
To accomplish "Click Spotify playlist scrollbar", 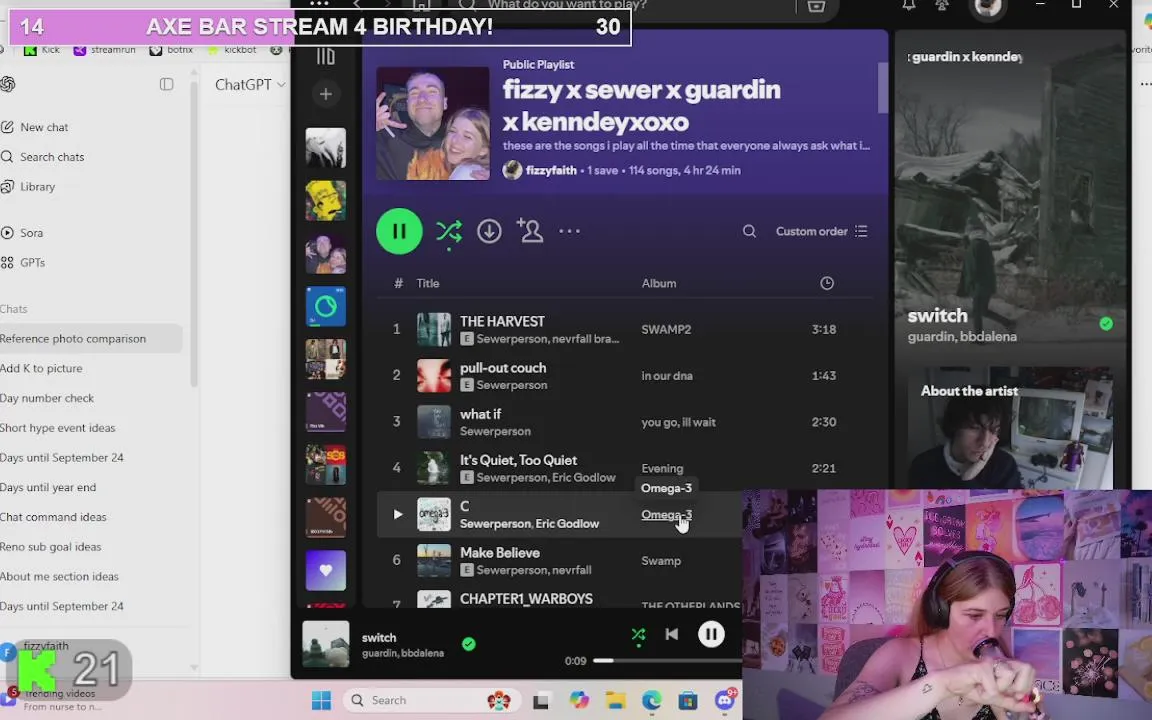I will point(882,88).
